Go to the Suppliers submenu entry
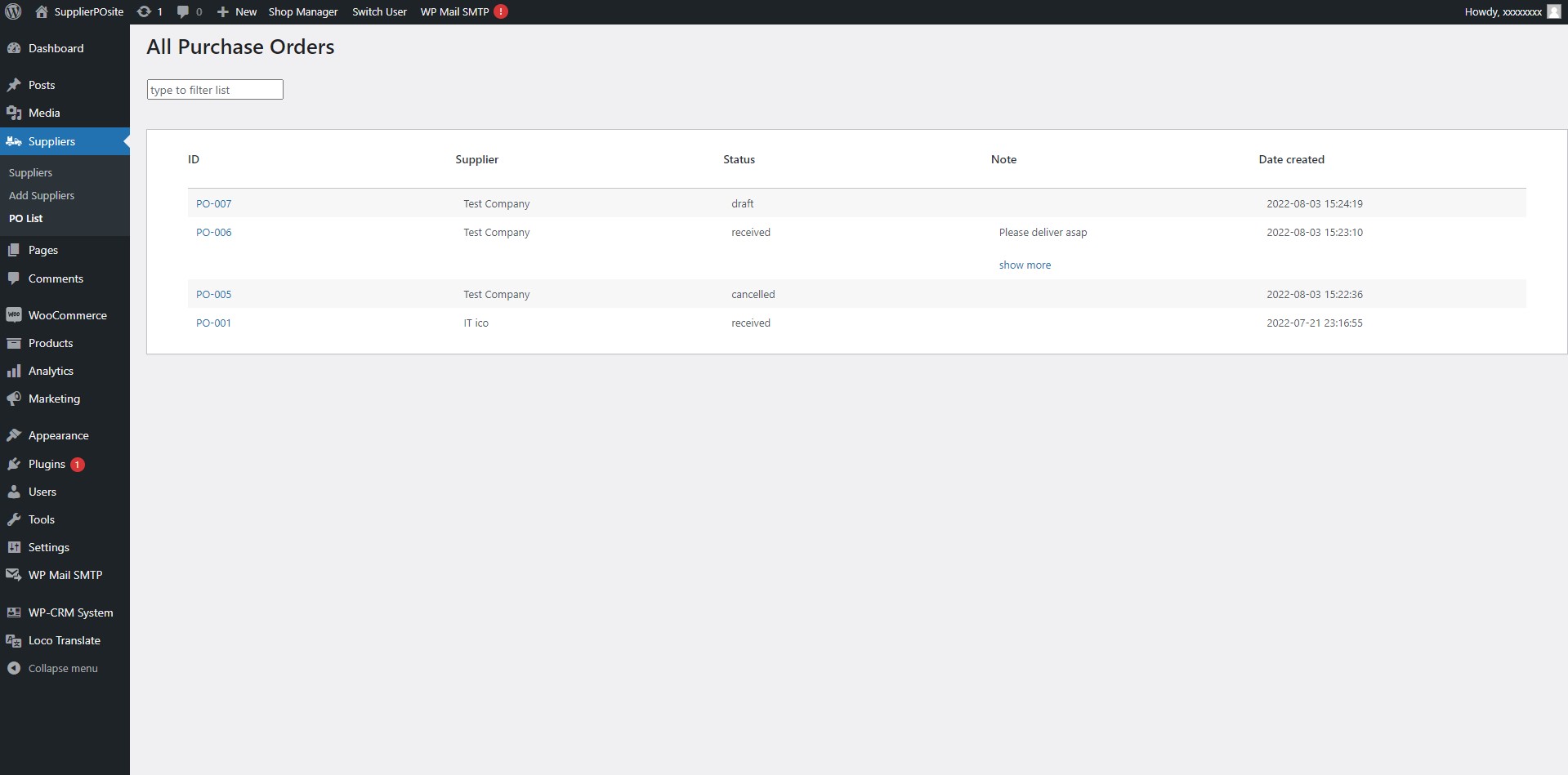 30,172
